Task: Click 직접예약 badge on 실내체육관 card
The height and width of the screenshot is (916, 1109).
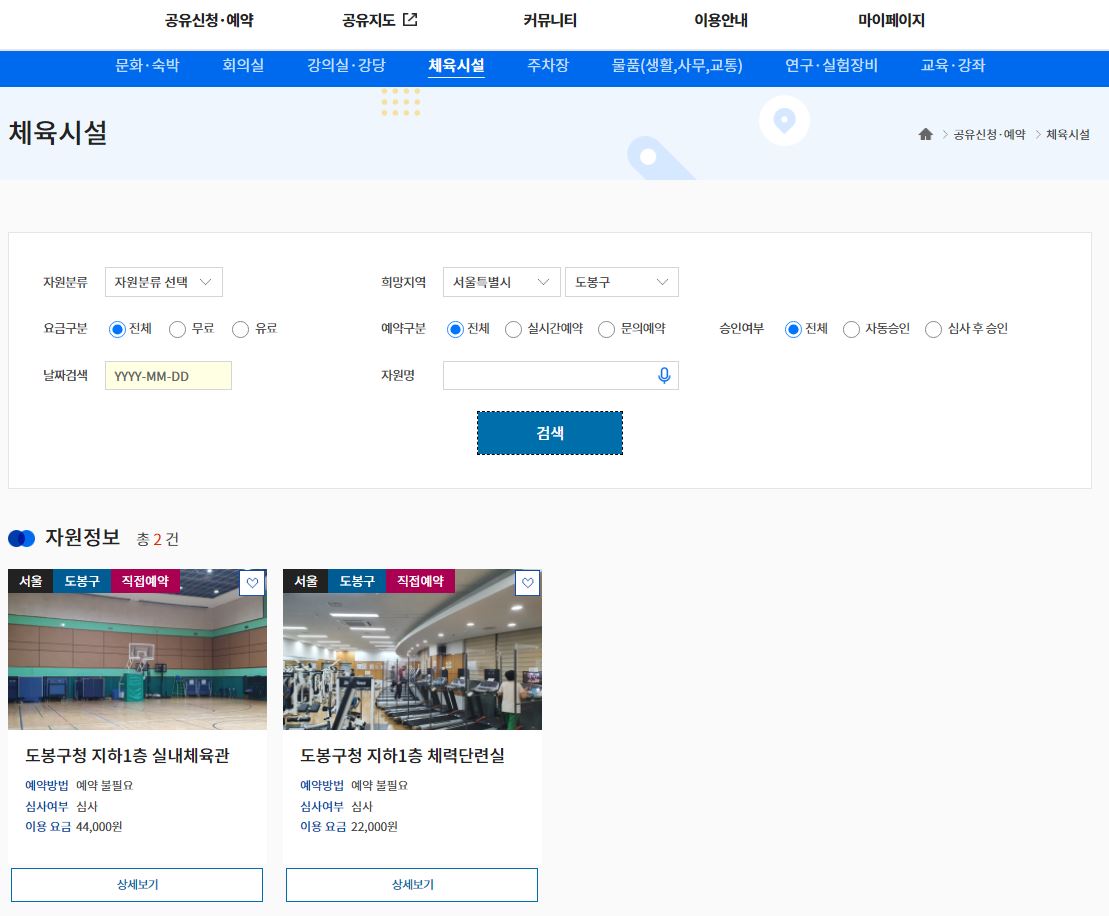Action: [x=145, y=581]
